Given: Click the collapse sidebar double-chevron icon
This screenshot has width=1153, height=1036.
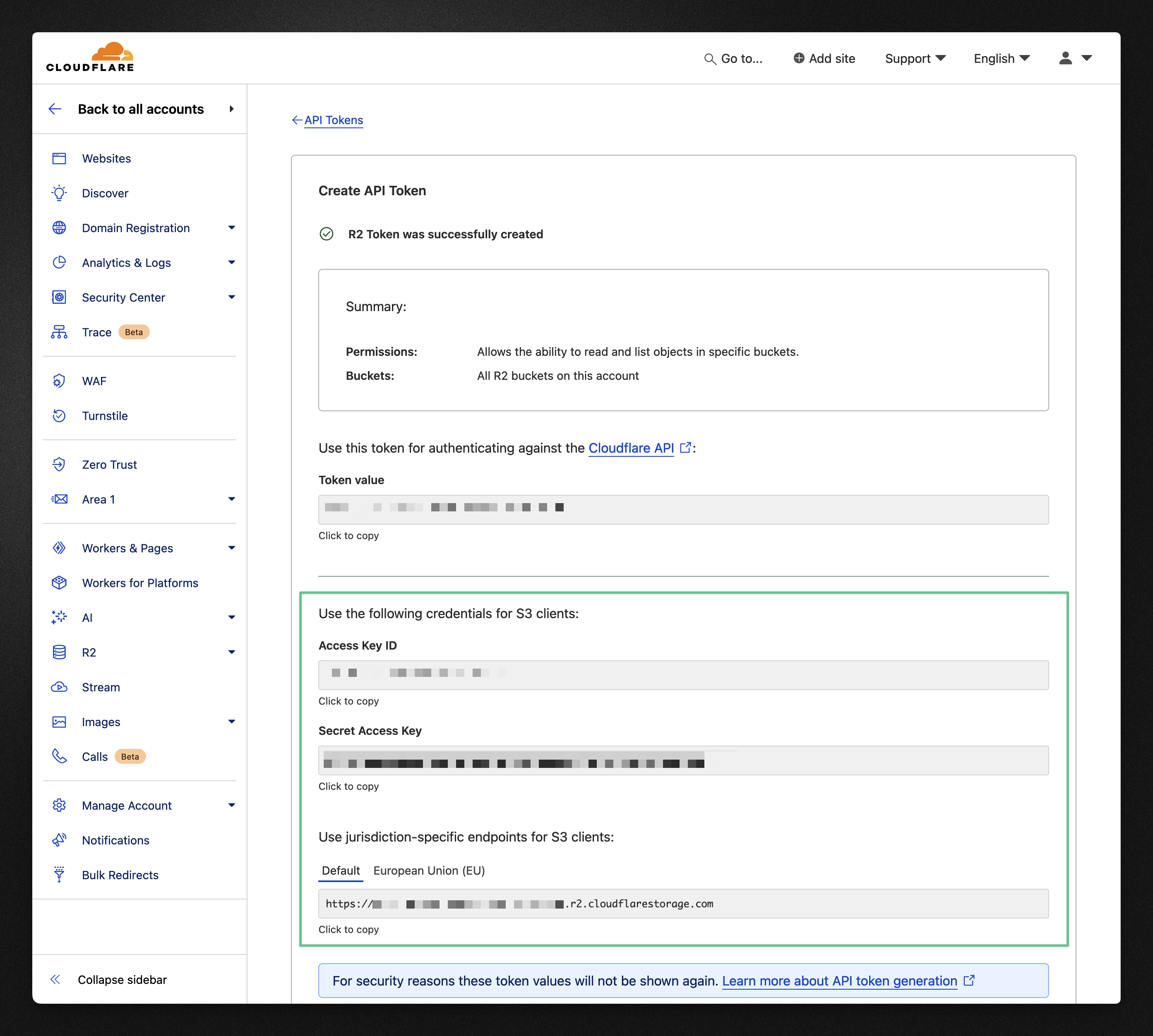Looking at the screenshot, I should [55, 980].
